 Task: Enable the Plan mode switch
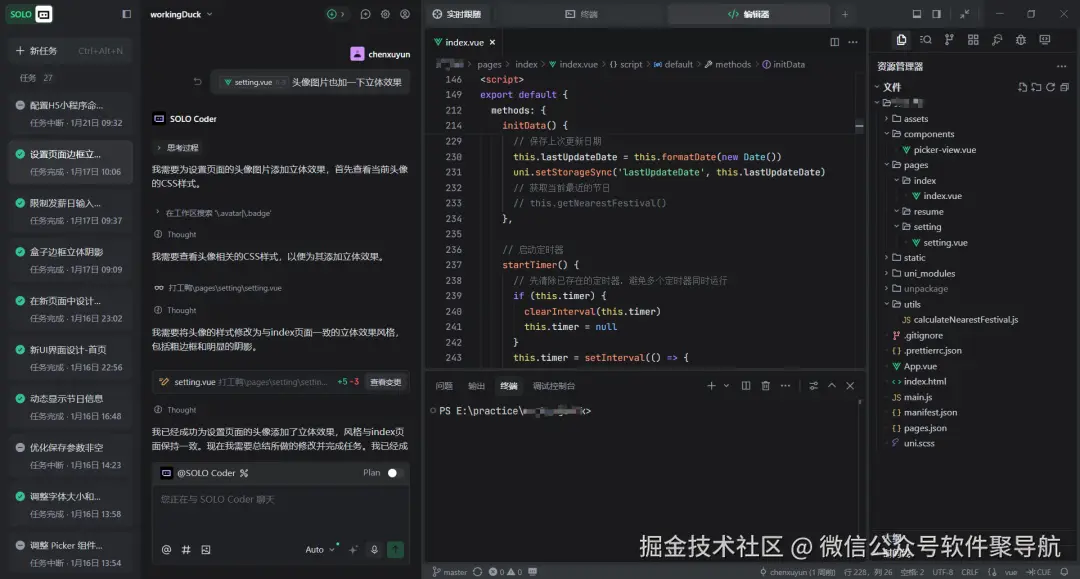[x=393, y=473]
